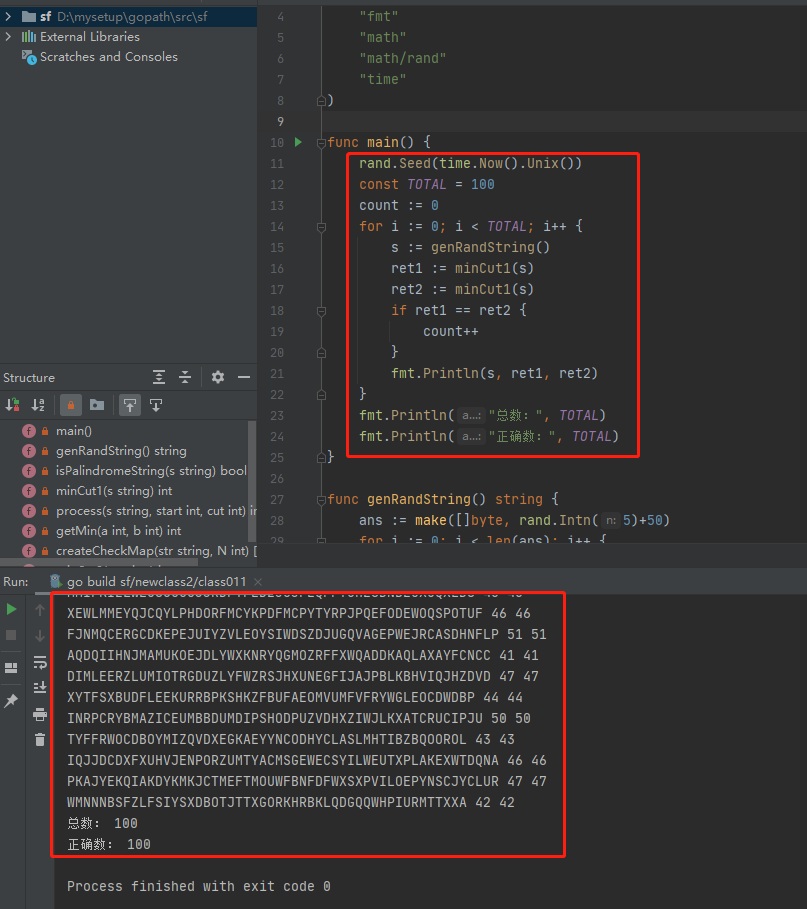Viewport: 807px width, 909px height.
Task: Click the output line '总数: 100'
Action: [x=103, y=823]
